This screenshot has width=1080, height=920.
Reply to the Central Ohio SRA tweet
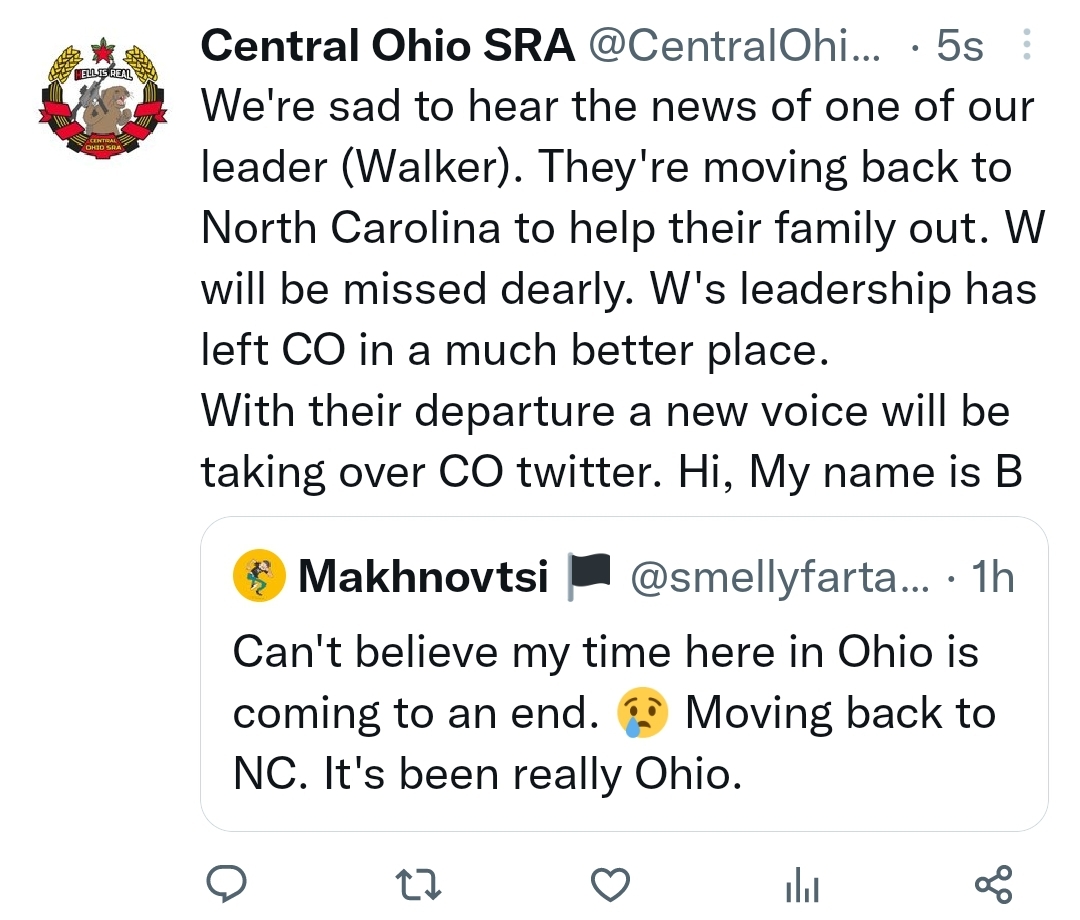[x=227, y=884]
